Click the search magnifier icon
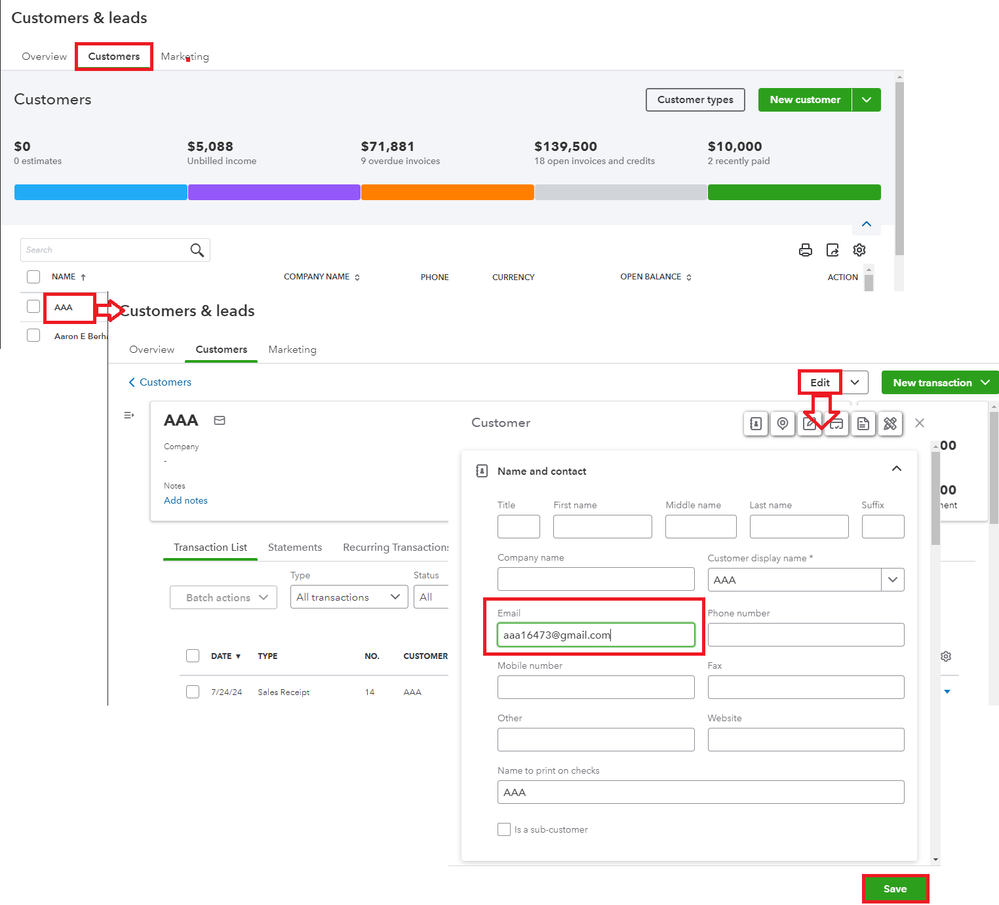The image size is (999, 905). pyautogui.click(x=197, y=250)
